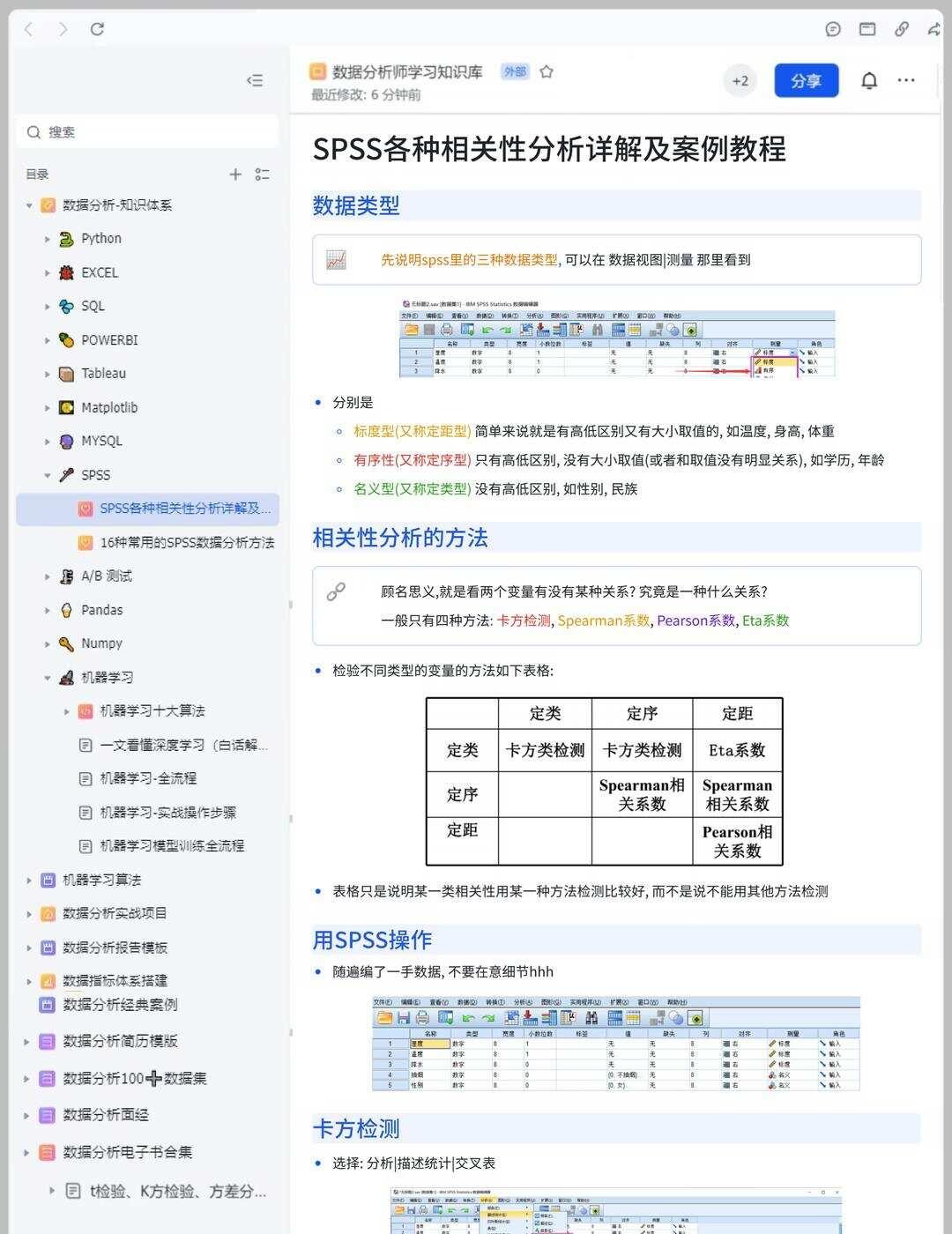Reload the page with refresh icon
Viewport: 952px width, 1234px height.
tap(97, 29)
